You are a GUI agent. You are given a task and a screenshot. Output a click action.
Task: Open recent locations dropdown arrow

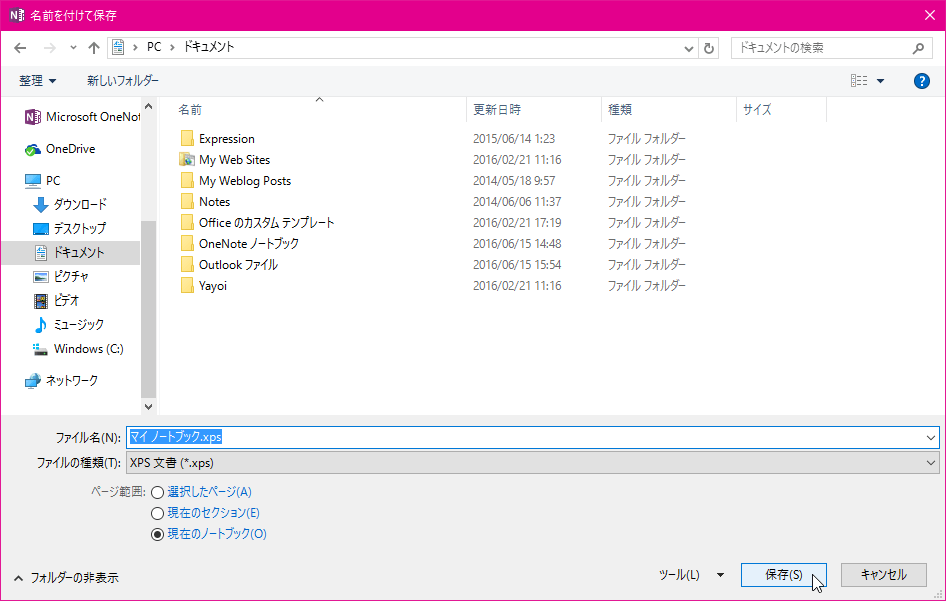click(73, 48)
